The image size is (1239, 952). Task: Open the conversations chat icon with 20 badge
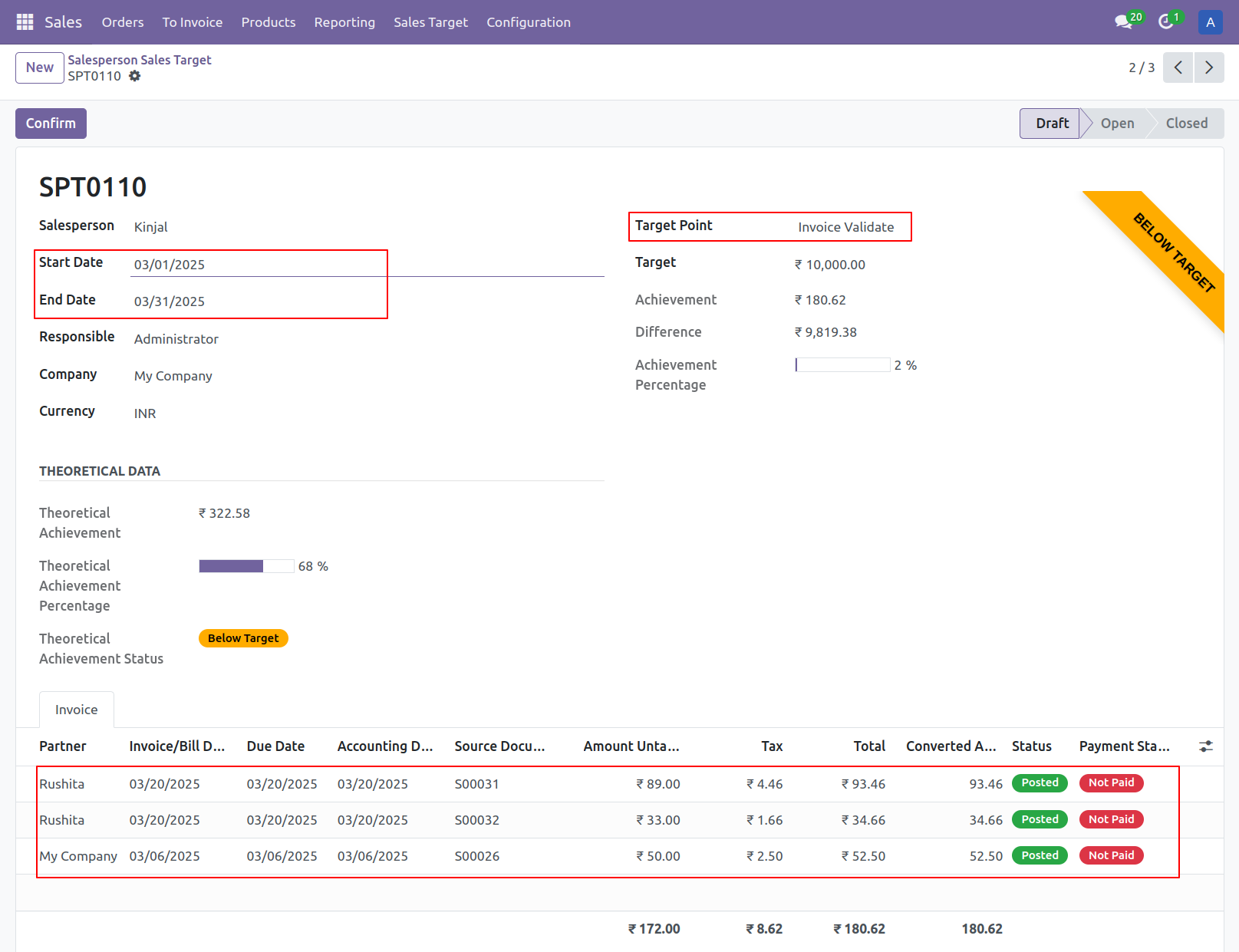(1124, 21)
